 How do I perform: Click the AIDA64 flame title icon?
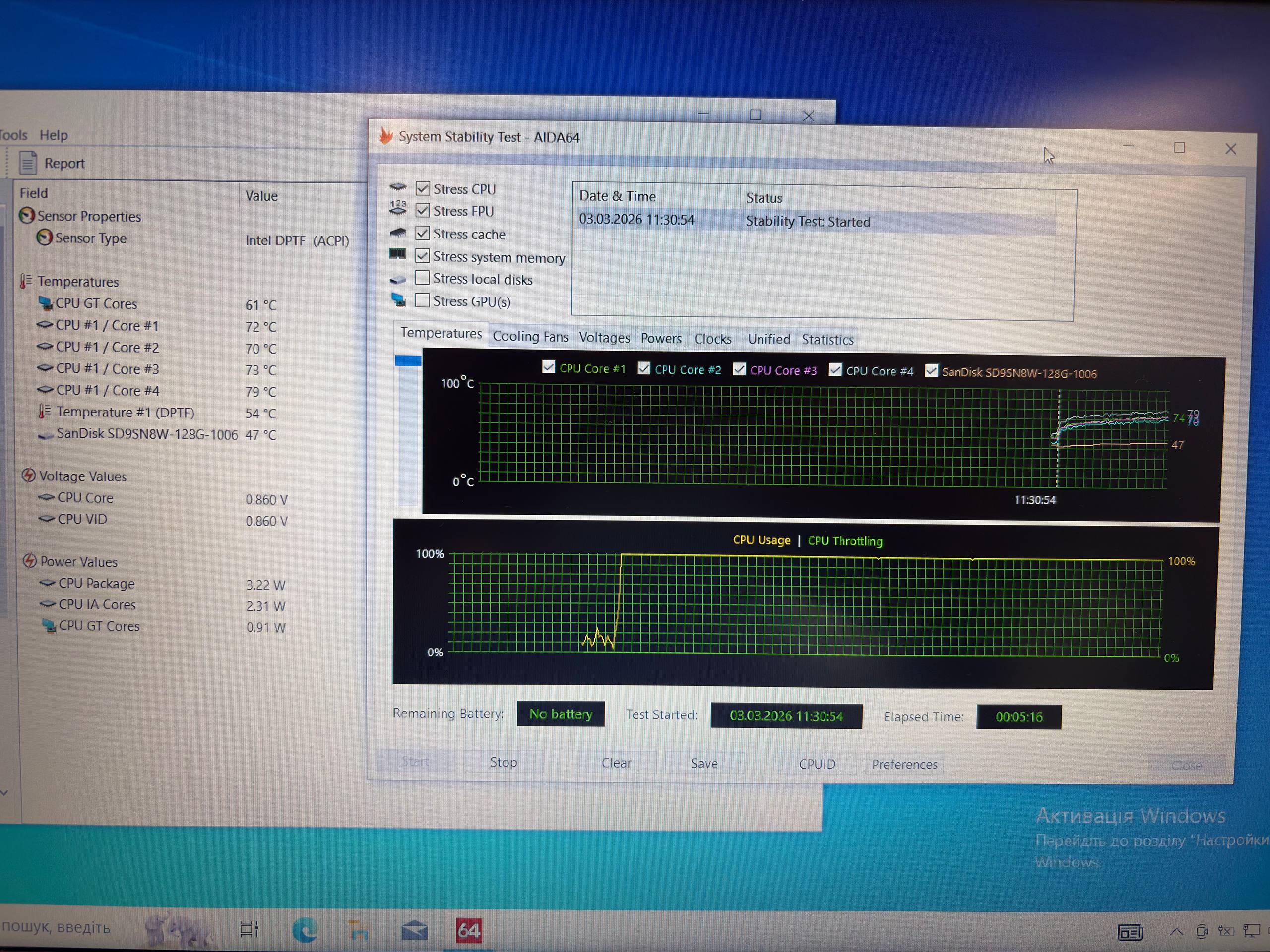(x=386, y=136)
